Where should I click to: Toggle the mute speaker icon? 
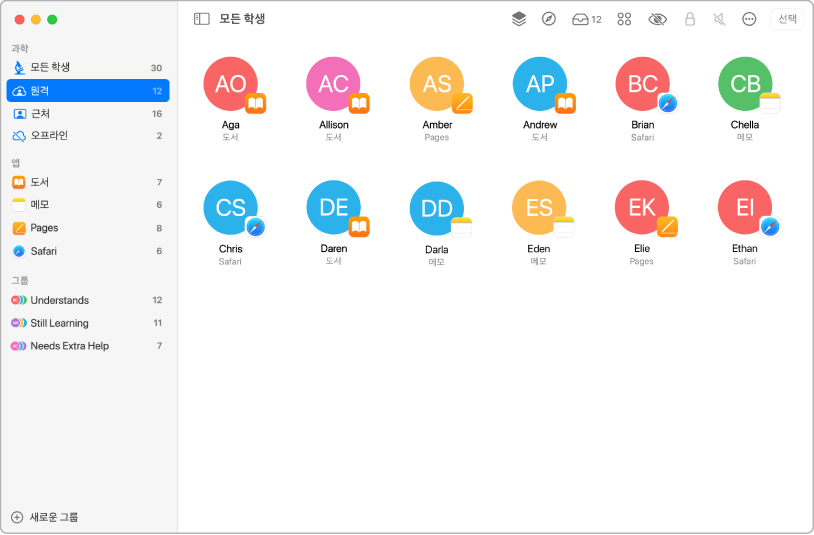719,19
